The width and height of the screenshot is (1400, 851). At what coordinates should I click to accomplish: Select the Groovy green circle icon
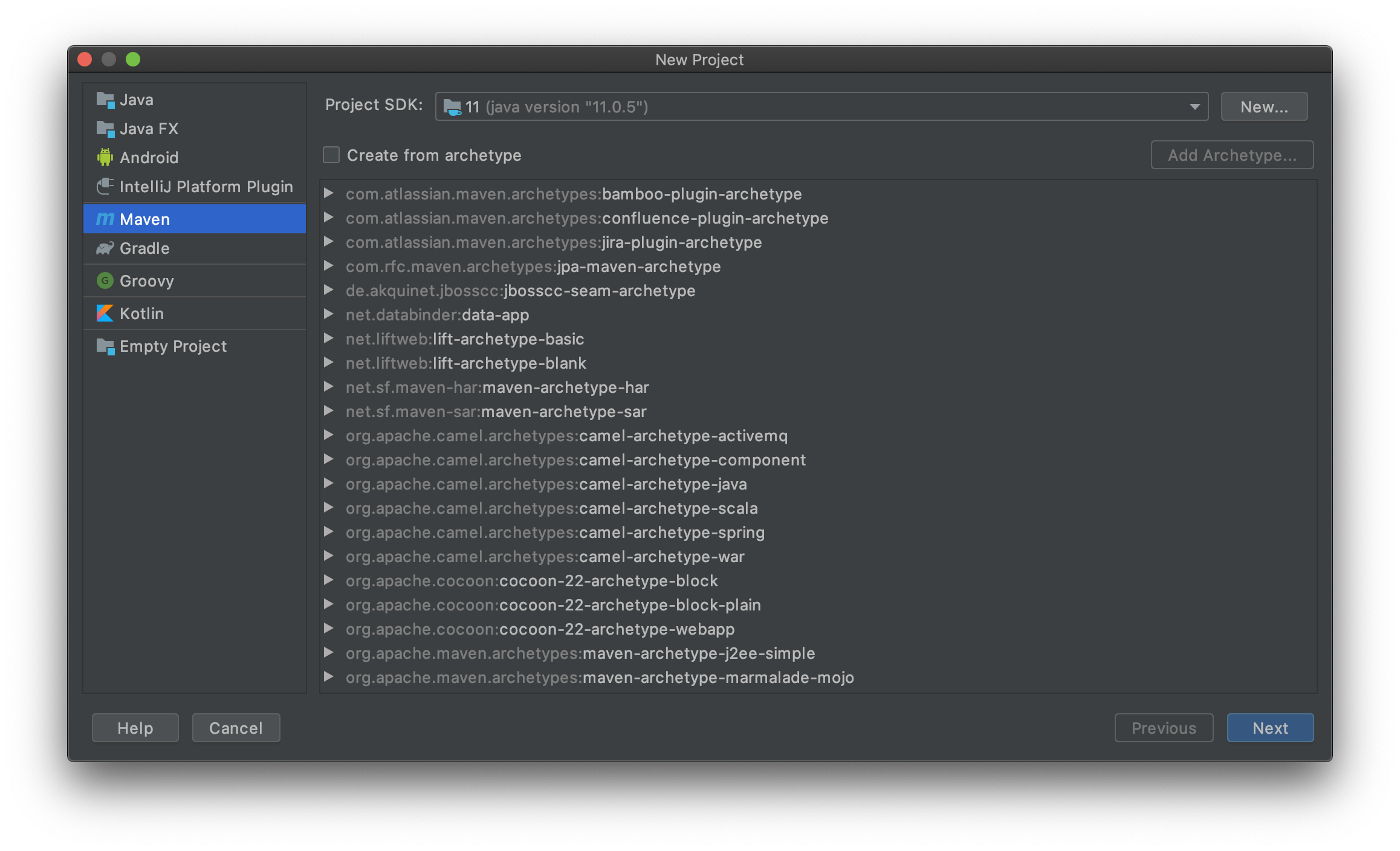coord(105,281)
